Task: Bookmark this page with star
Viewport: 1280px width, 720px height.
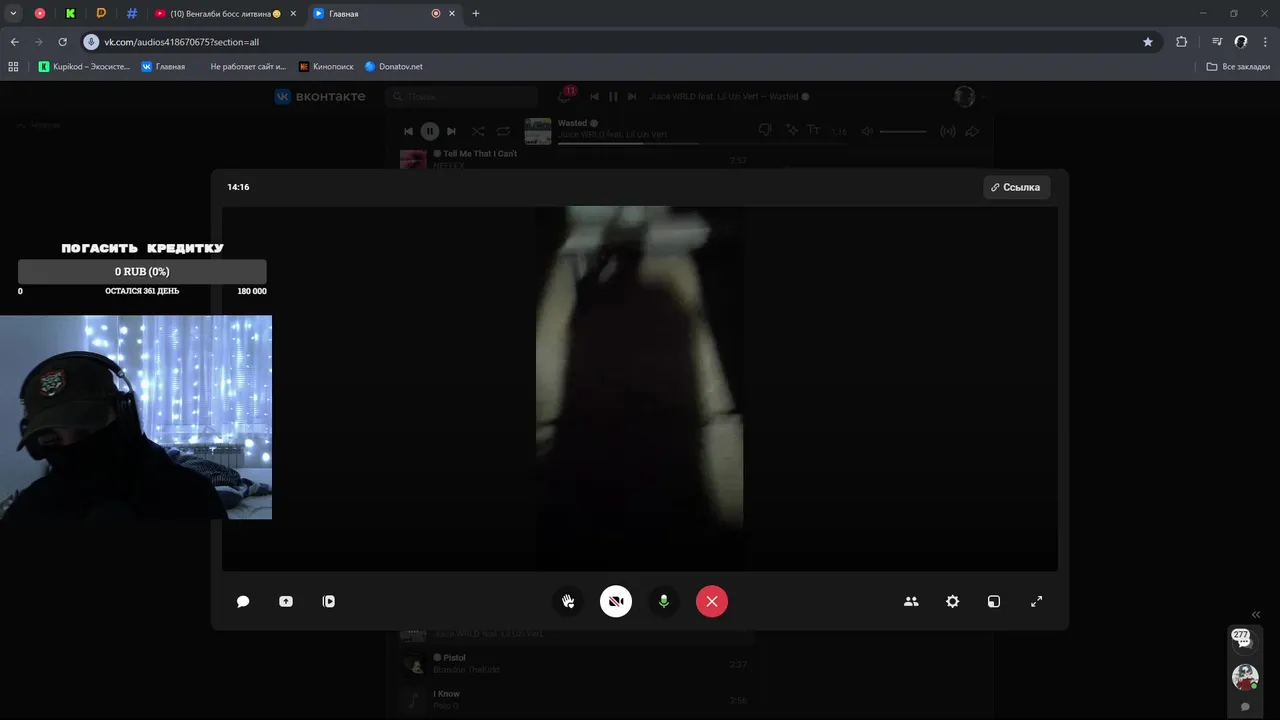Action: pyautogui.click(x=1148, y=42)
